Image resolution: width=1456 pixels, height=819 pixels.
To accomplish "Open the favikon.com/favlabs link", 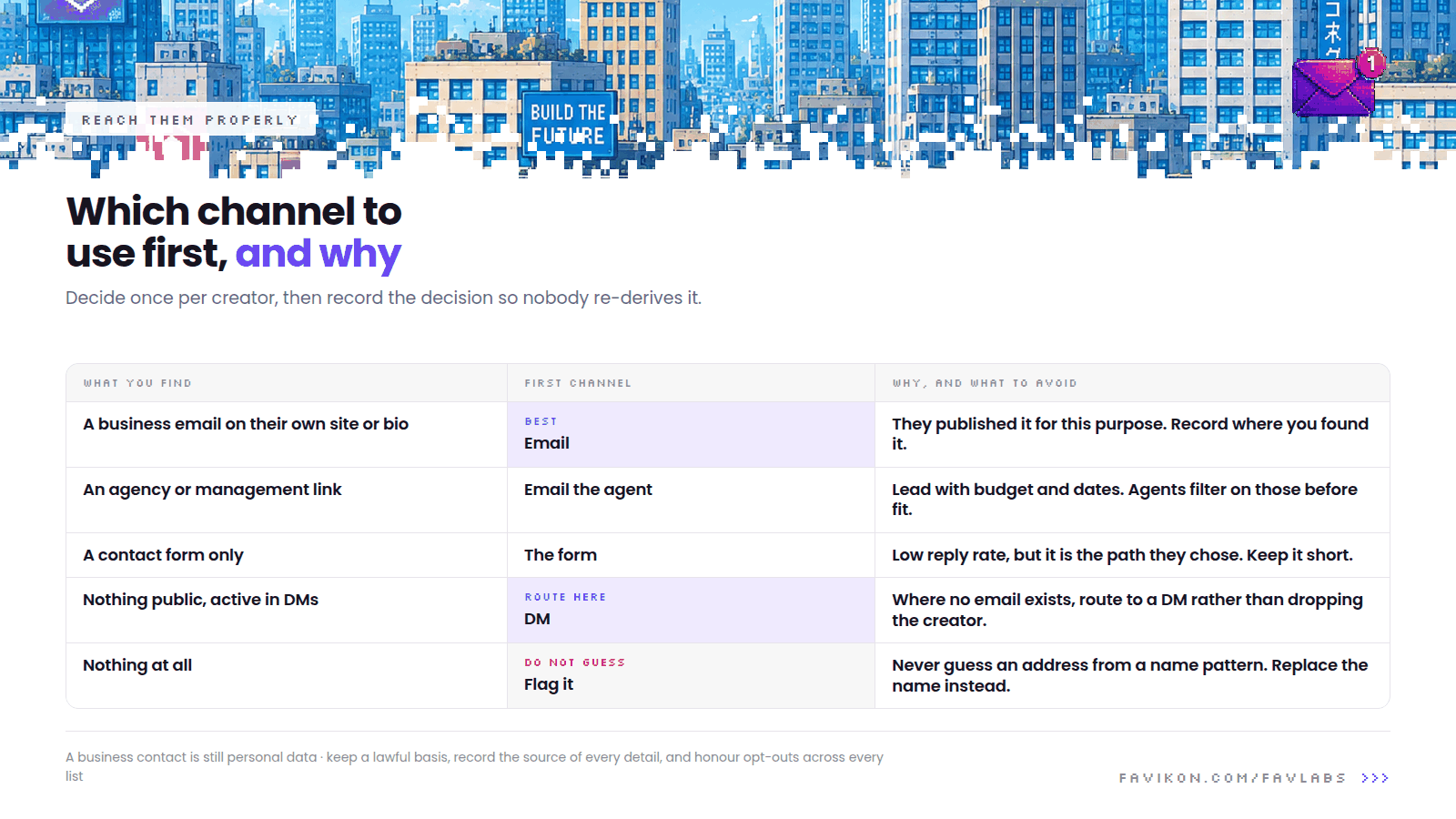I will [1232, 778].
